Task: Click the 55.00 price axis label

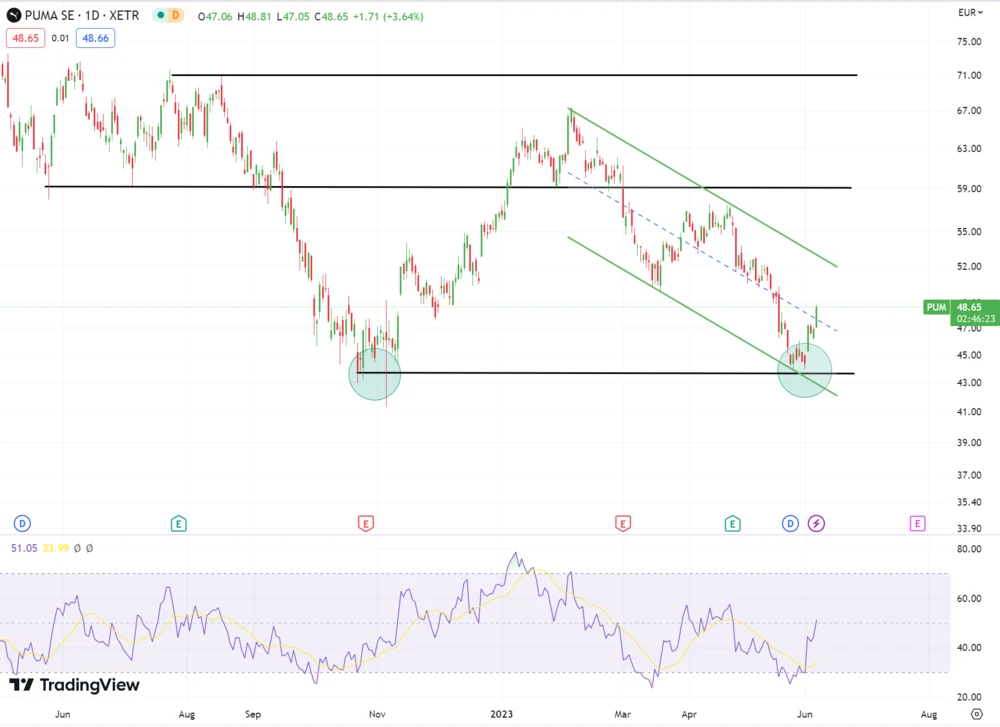Action: 969,231
